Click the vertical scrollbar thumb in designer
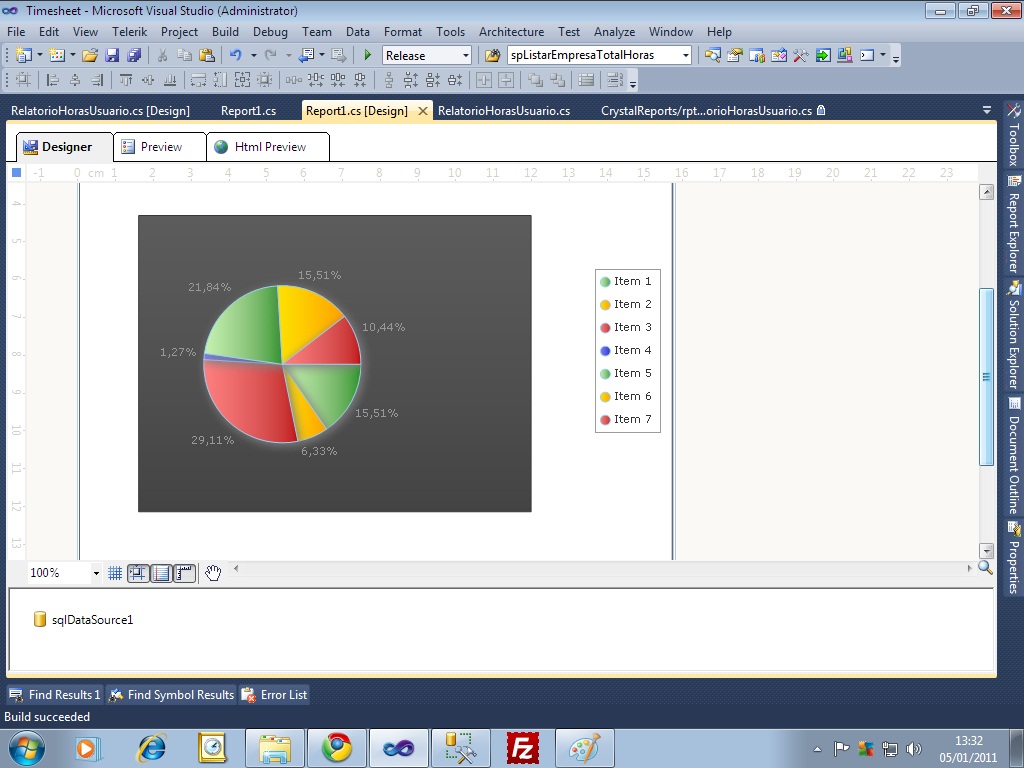The height and width of the screenshot is (768, 1024). tap(986, 376)
